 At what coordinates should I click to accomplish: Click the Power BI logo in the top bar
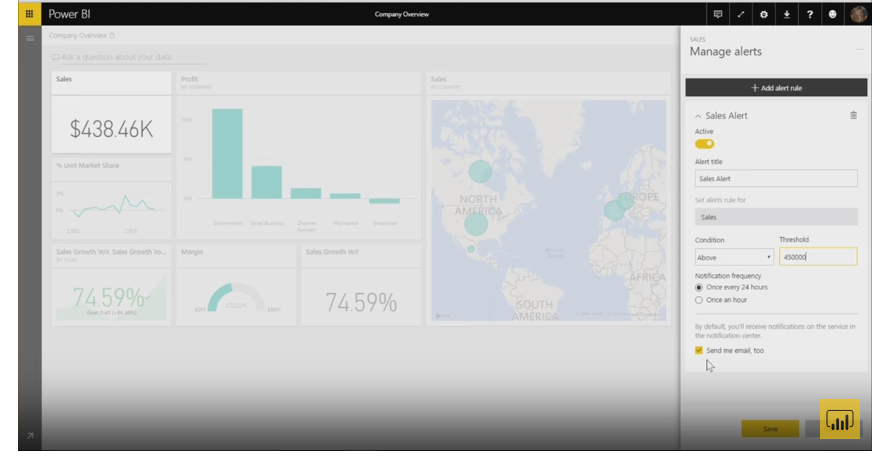pos(69,14)
